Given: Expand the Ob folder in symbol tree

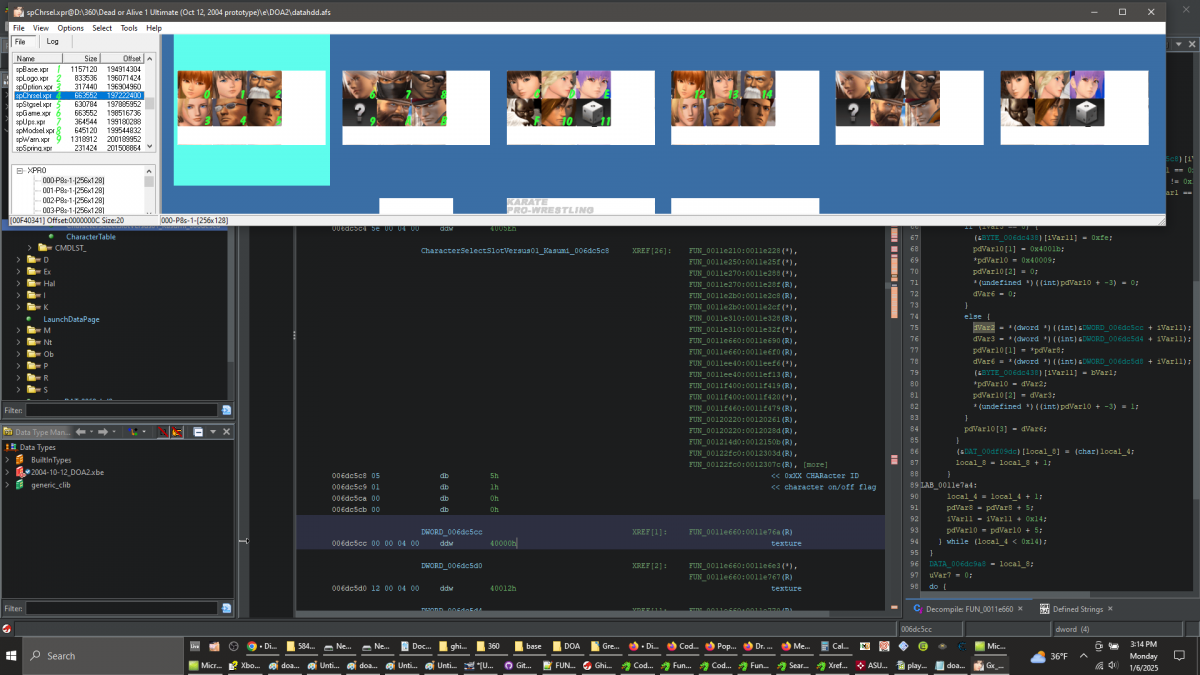Looking at the screenshot, I should (19, 354).
